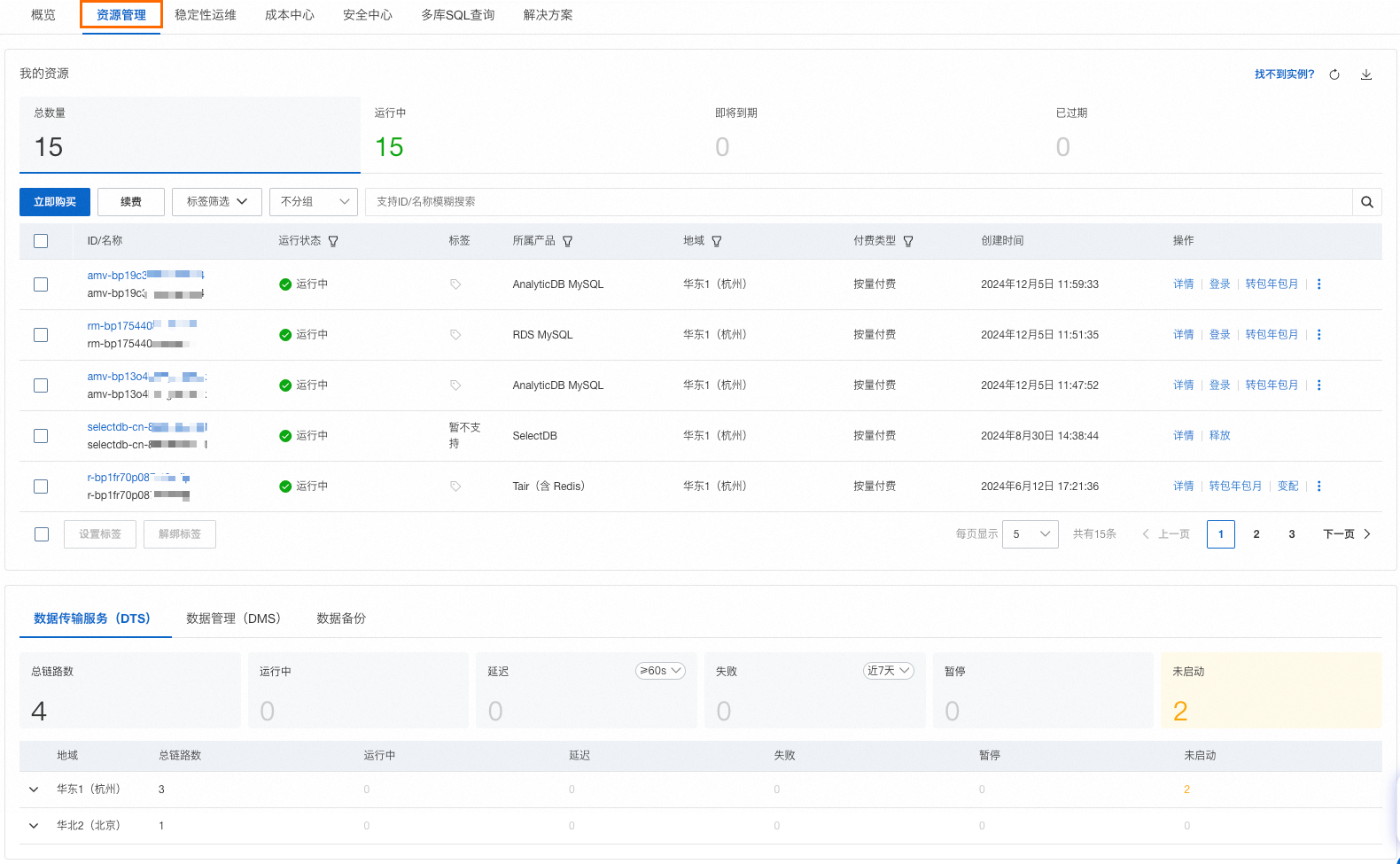Click 登录 for the rm-bp175440 instance
The image size is (1400, 864).
[x=1220, y=335]
